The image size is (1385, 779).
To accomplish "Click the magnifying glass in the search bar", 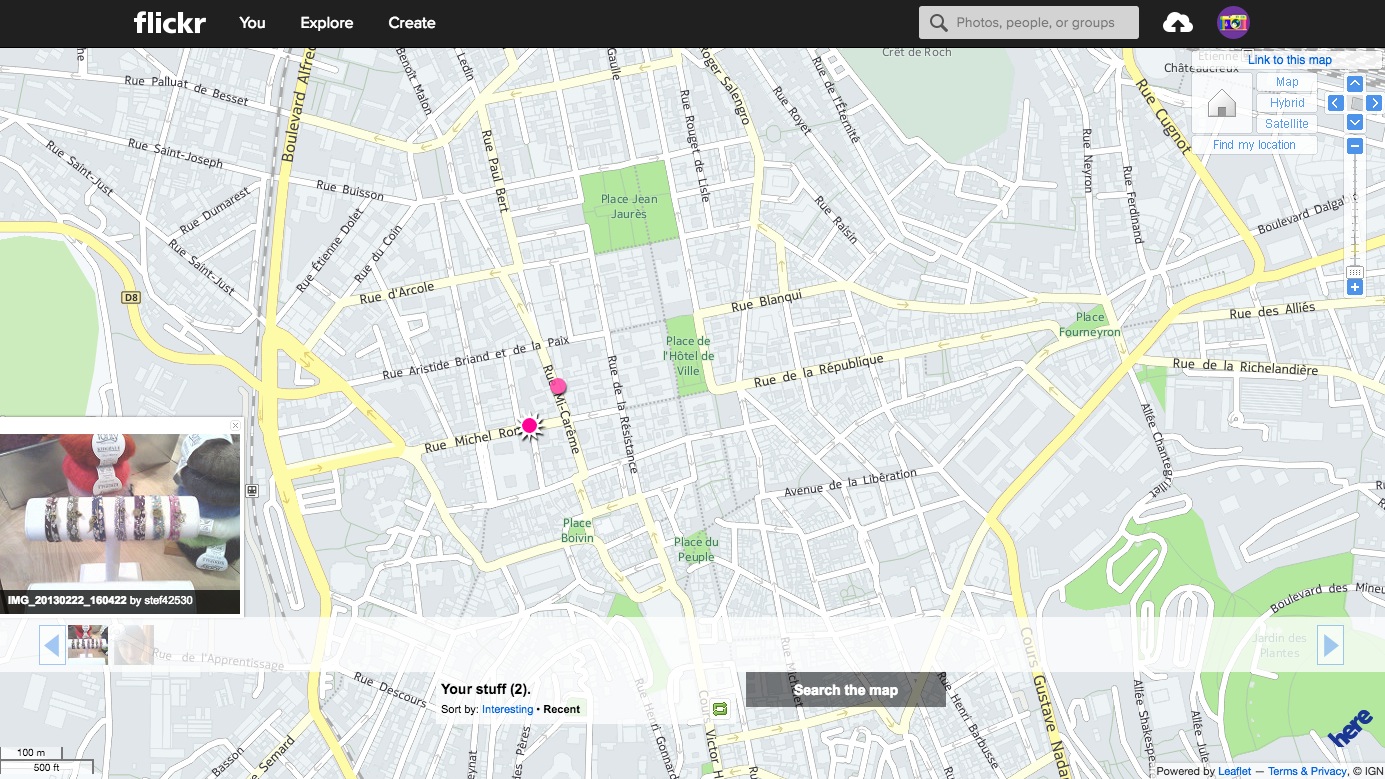I will coord(938,22).
